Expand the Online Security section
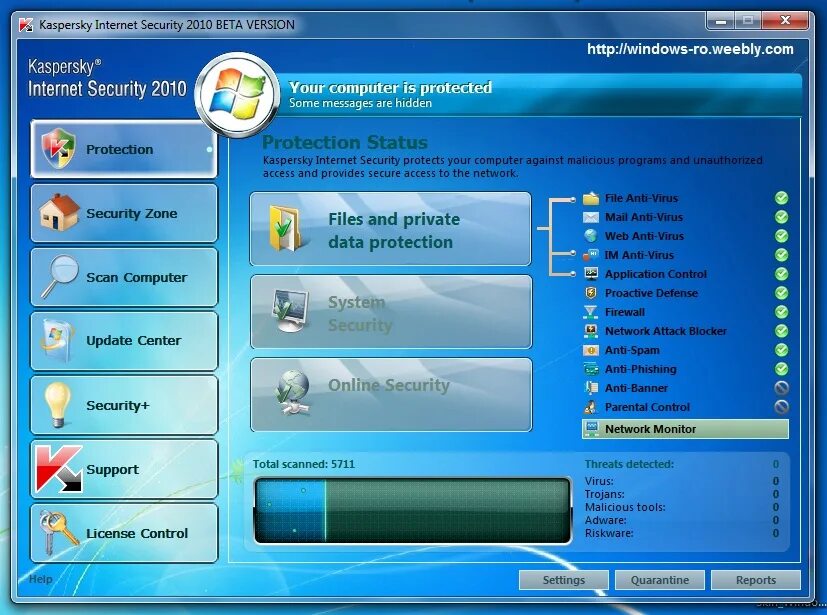The image size is (827, 615). point(391,395)
